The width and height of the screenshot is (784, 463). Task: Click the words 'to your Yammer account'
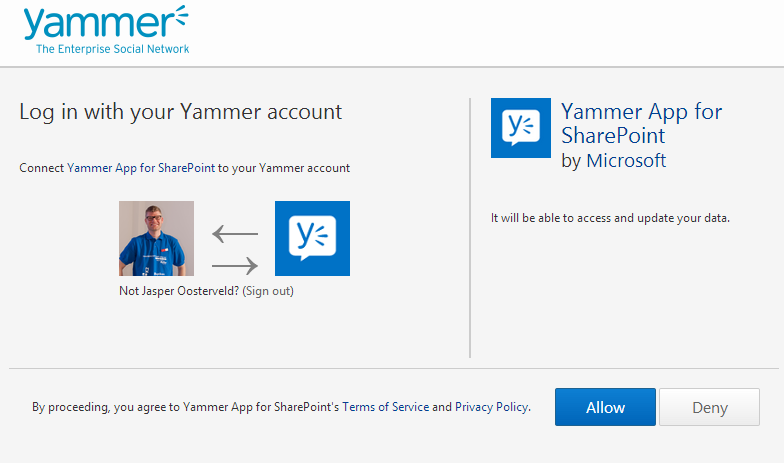284,168
